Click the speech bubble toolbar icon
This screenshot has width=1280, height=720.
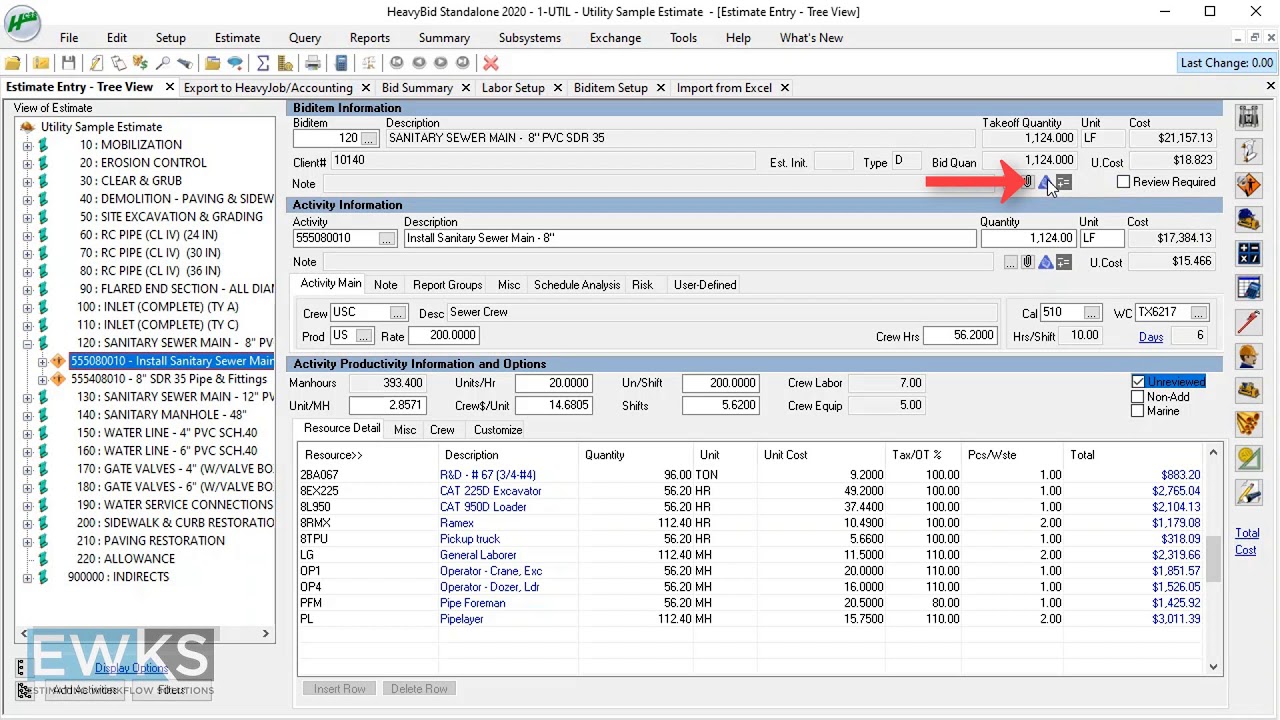pyautogui.click(x=235, y=63)
